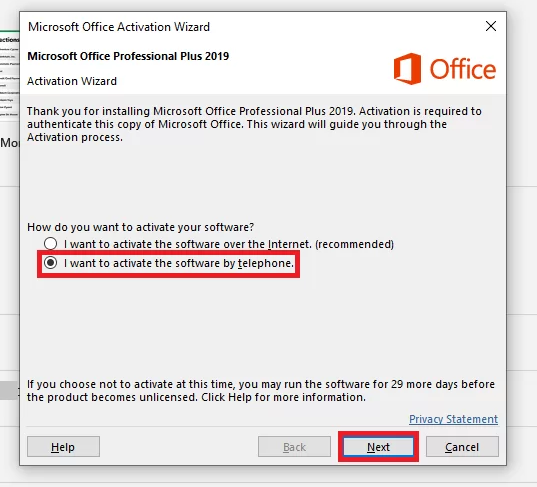Click the gray bar in background window
537x487 pixels.
tap(9, 390)
